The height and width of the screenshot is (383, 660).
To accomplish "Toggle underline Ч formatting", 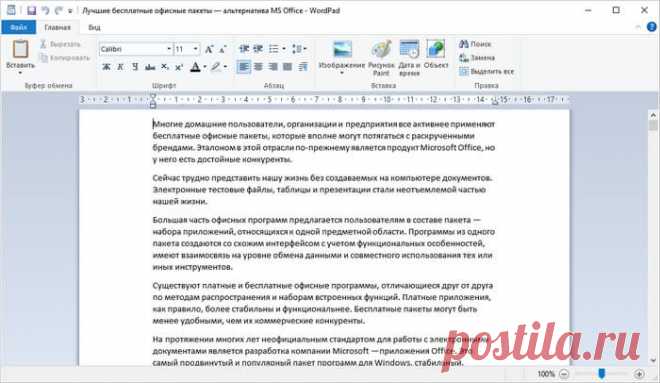I will coord(135,67).
